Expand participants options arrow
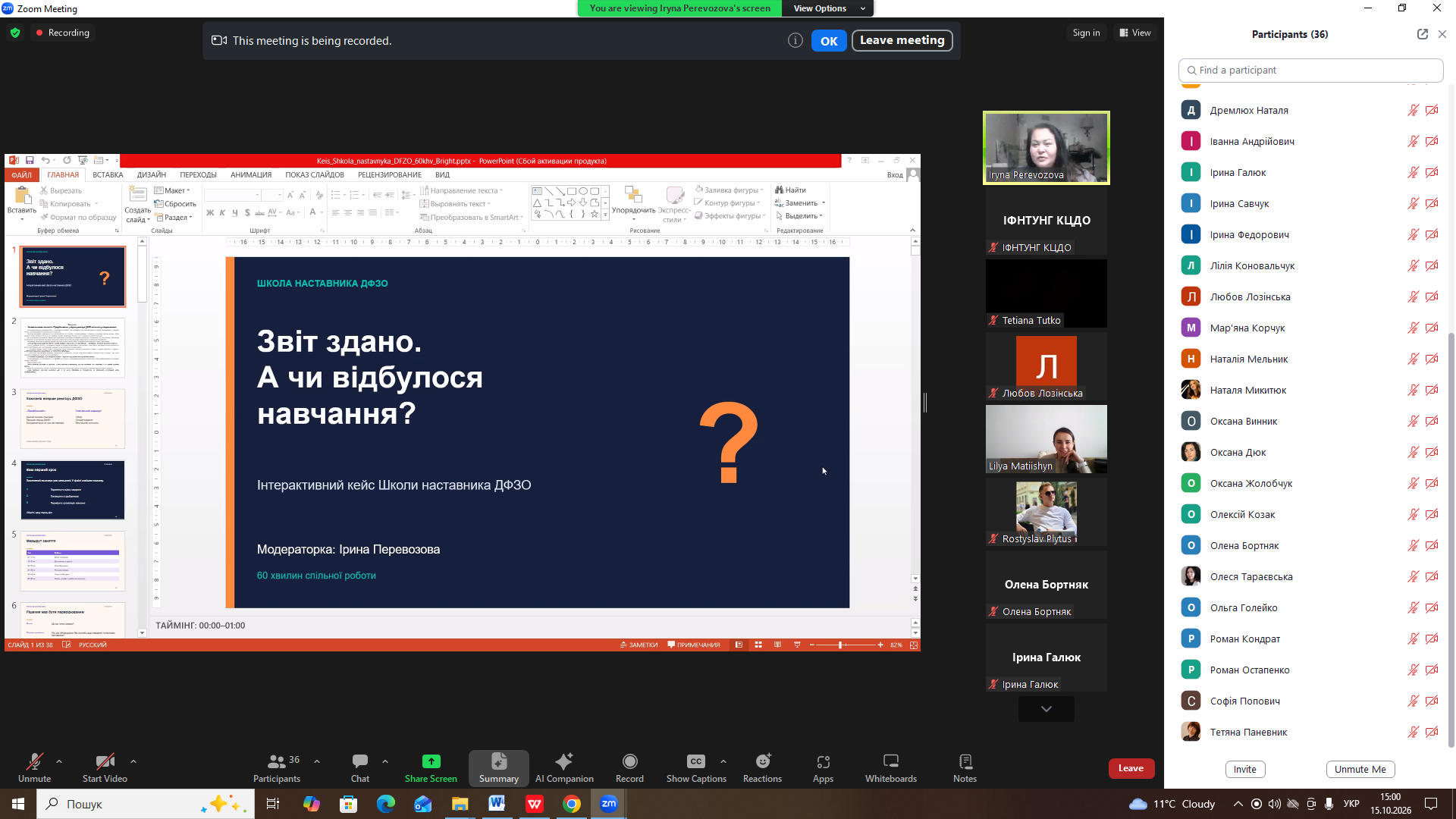 (317, 761)
